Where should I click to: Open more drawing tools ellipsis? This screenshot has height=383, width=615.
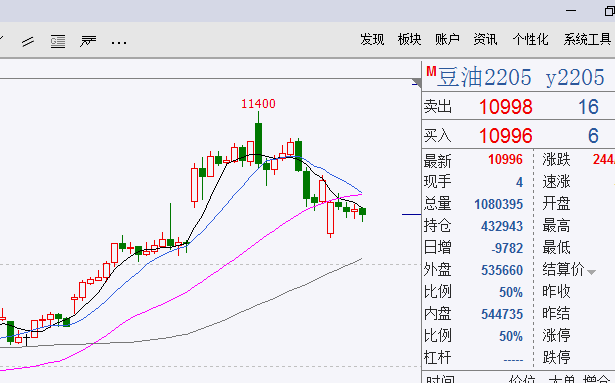tap(119, 42)
